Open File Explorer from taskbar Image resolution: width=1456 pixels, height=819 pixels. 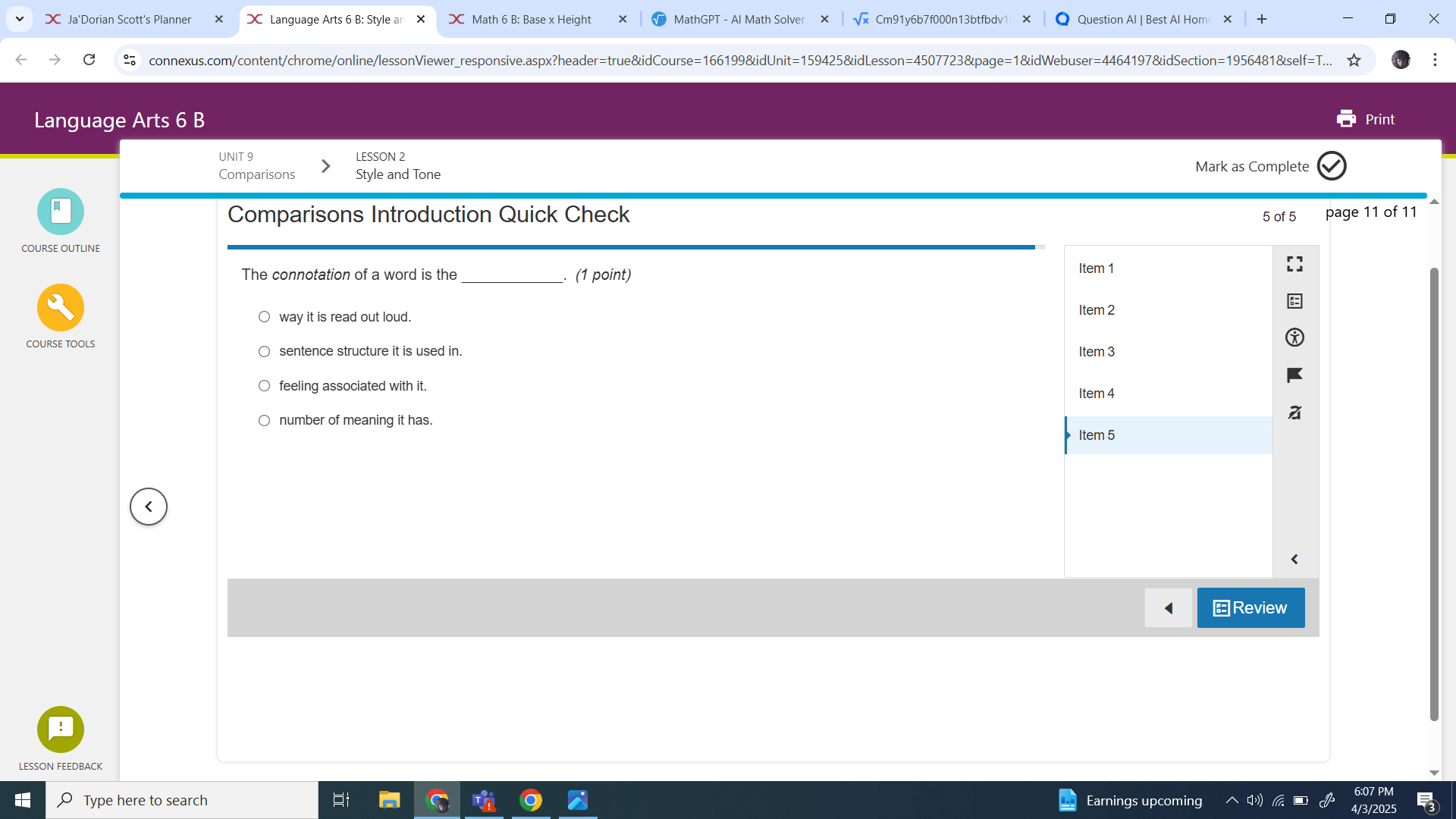(x=389, y=800)
